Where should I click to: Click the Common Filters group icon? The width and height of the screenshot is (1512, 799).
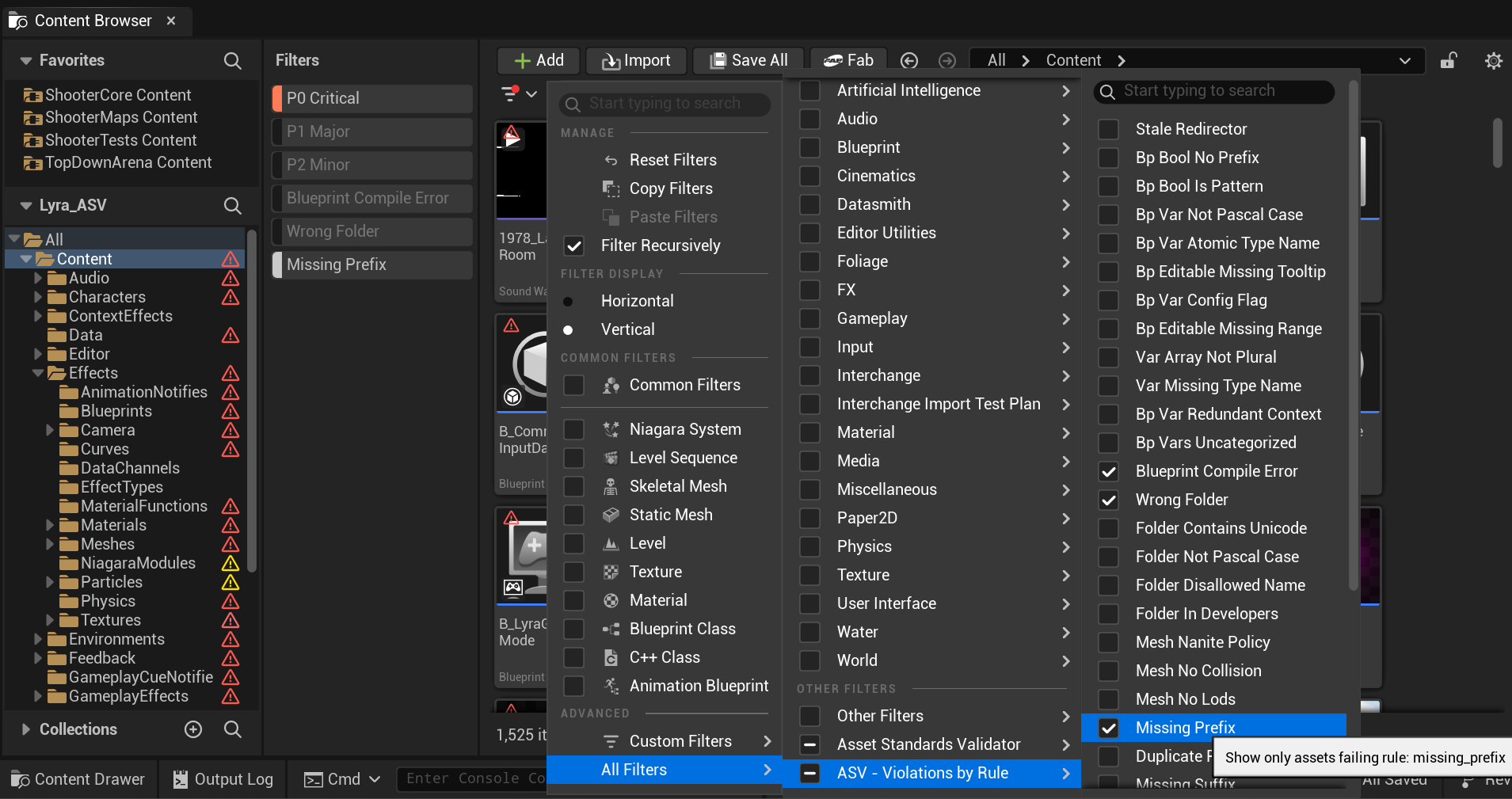pyautogui.click(x=611, y=385)
